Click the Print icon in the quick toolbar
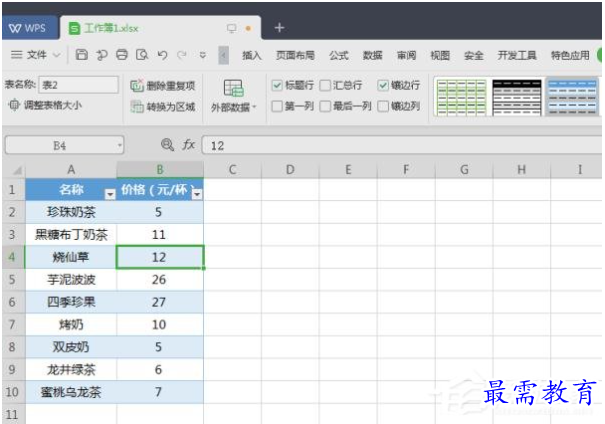Image resolution: width=605 pixels, height=424 pixels. click(122, 55)
